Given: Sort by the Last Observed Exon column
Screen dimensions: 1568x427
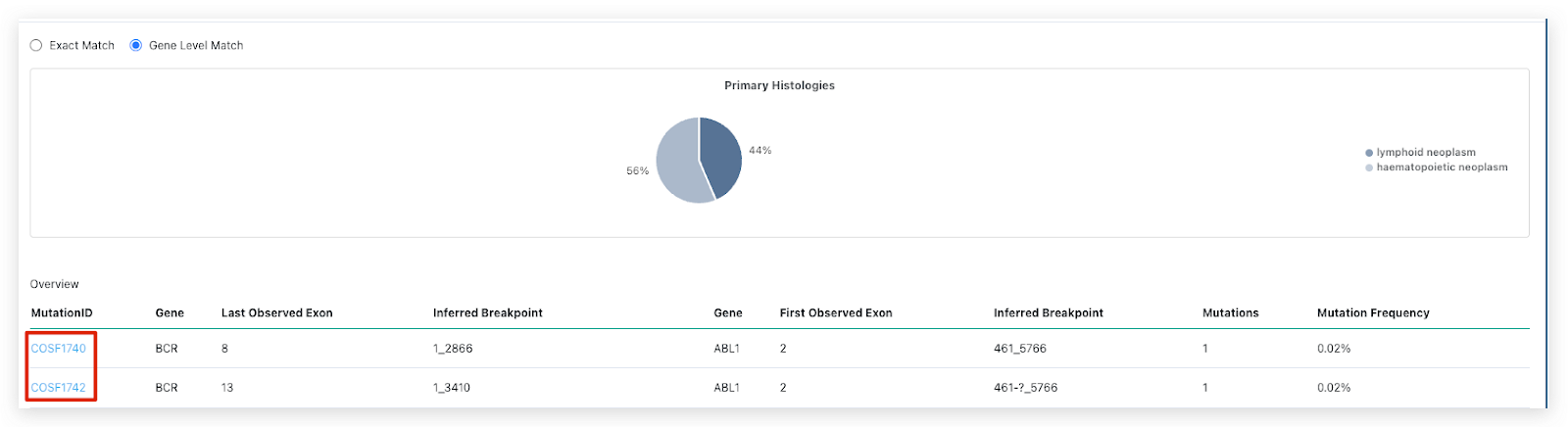Looking at the screenshot, I should [x=276, y=313].
